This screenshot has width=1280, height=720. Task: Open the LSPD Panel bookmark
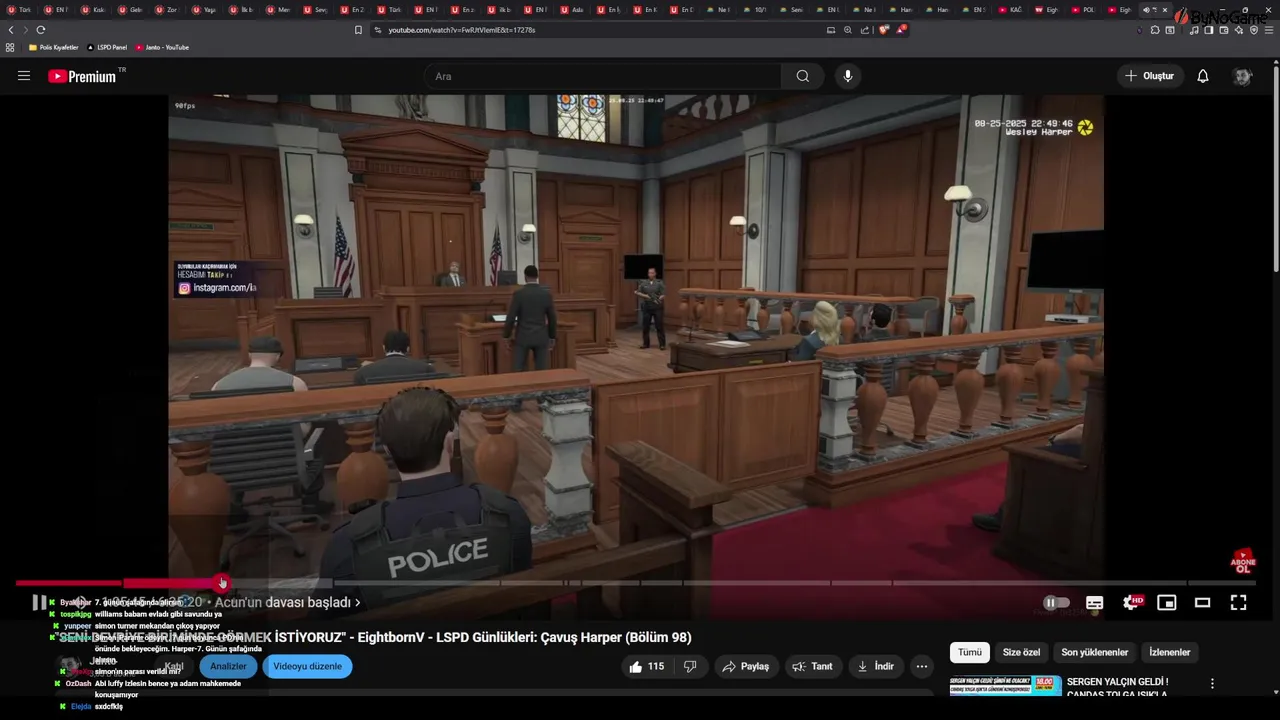[x=107, y=47]
